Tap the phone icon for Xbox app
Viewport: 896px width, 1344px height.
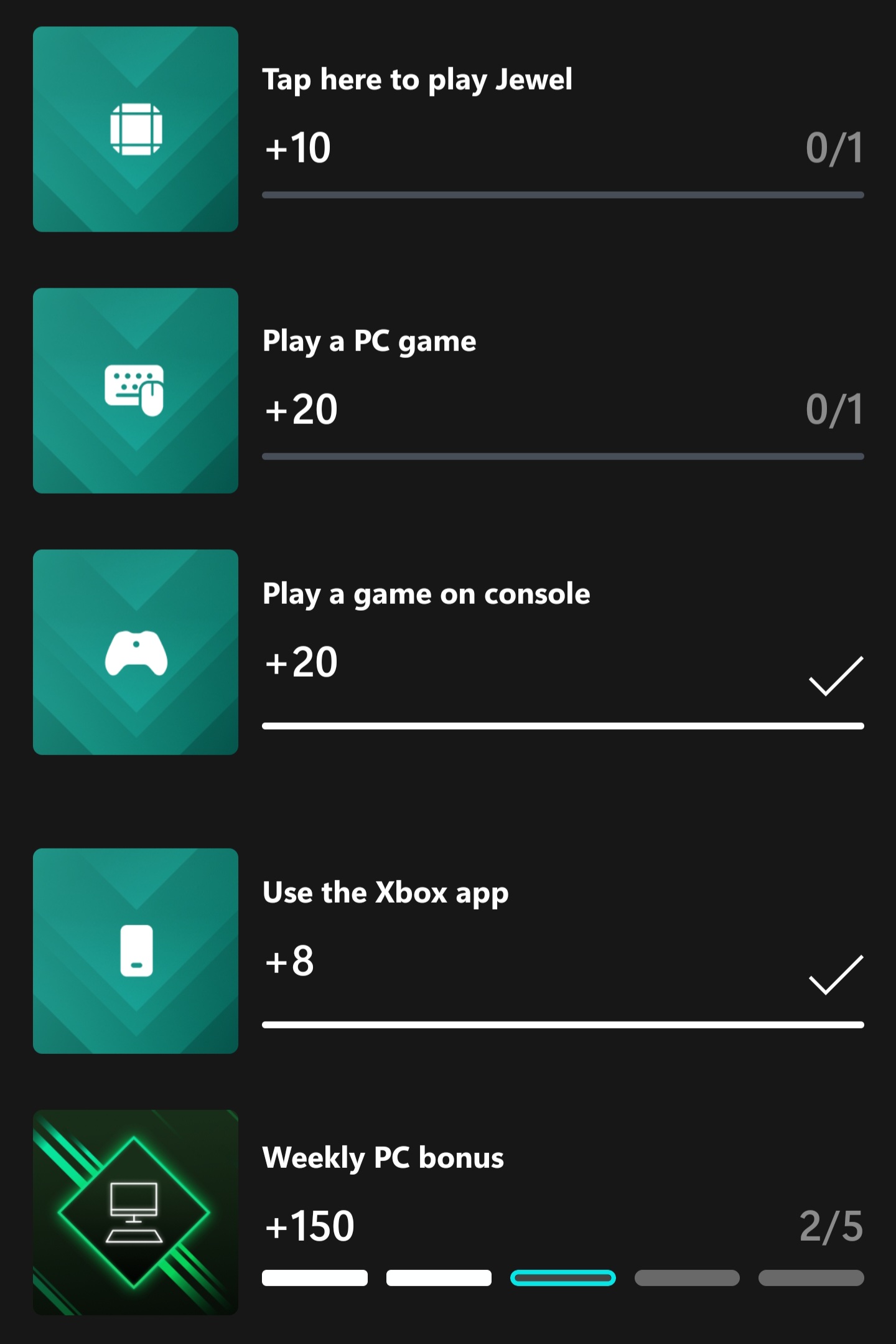tap(136, 951)
